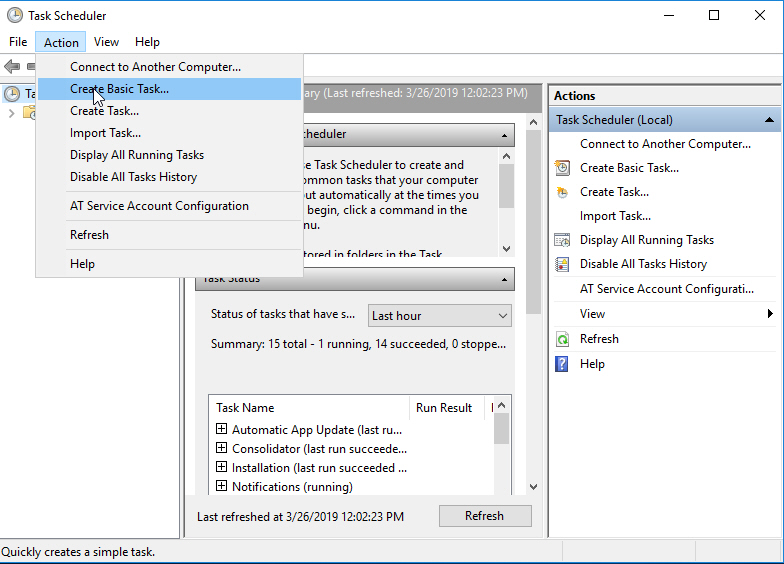Click the Task Scheduler clock icon in title bar
The image size is (784, 564).
coord(14,15)
